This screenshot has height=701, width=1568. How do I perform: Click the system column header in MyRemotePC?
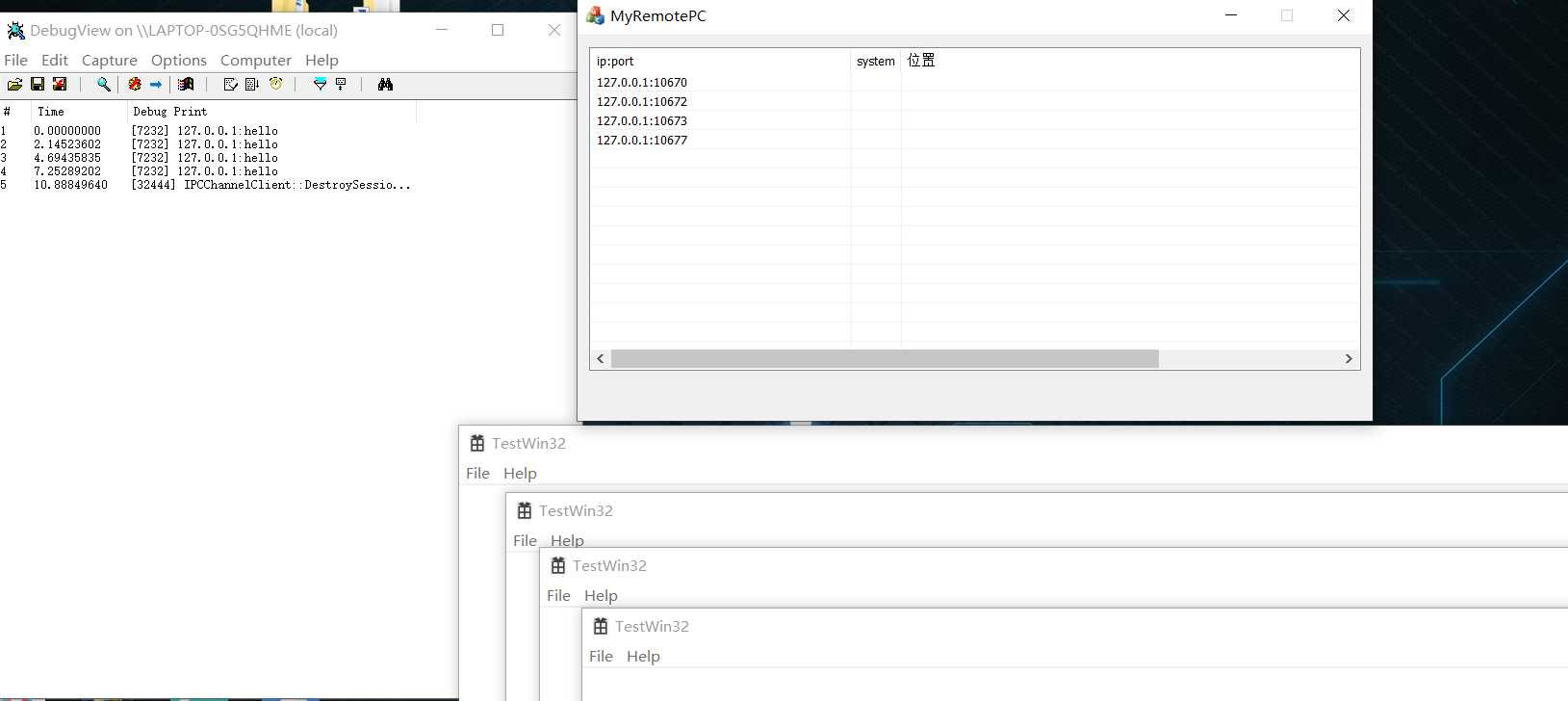click(x=876, y=61)
